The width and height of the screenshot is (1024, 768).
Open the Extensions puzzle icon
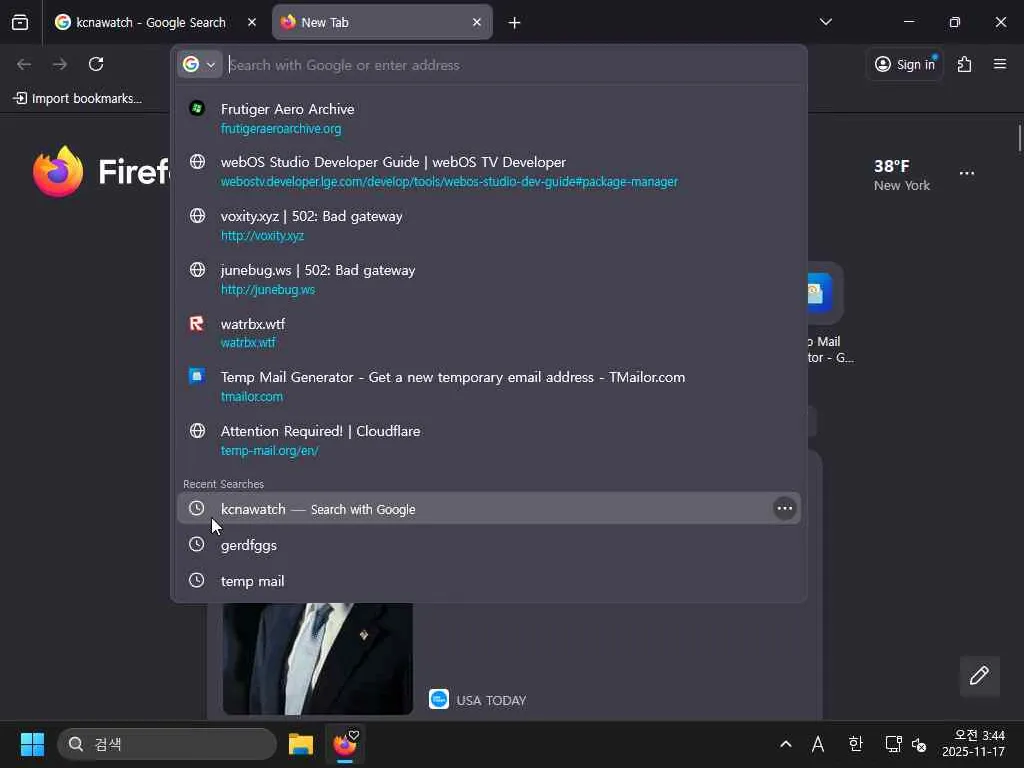(x=965, y=64)
